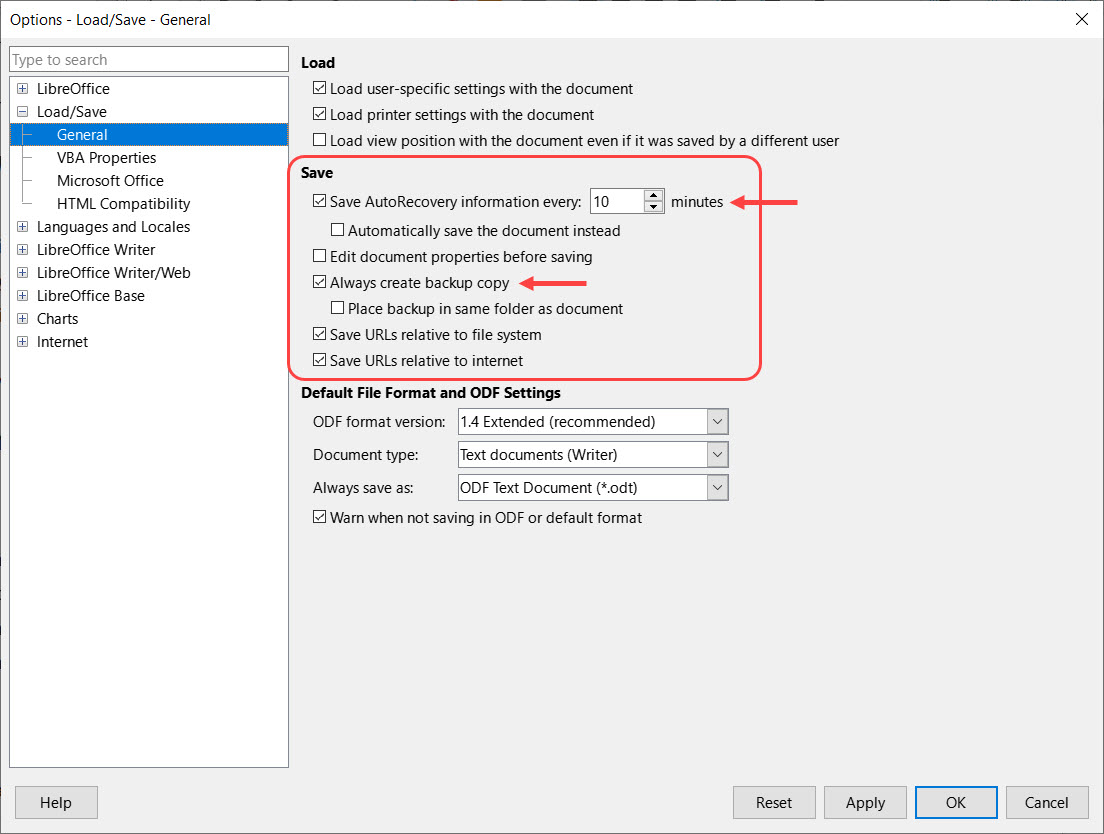Toggle Always create backup copy
The height and width of the screenshot is (834, 1104).
pyautogui.click(x=320, y=282)
